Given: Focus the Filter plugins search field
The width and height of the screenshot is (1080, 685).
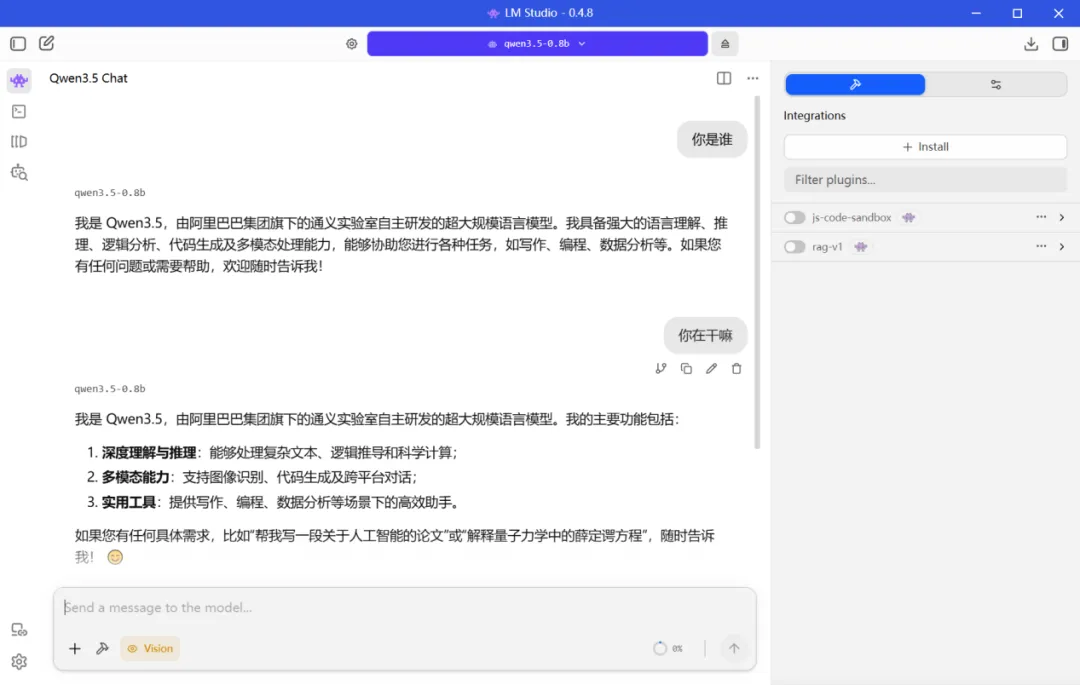Looking at the screenshot, I should point(925,180).
